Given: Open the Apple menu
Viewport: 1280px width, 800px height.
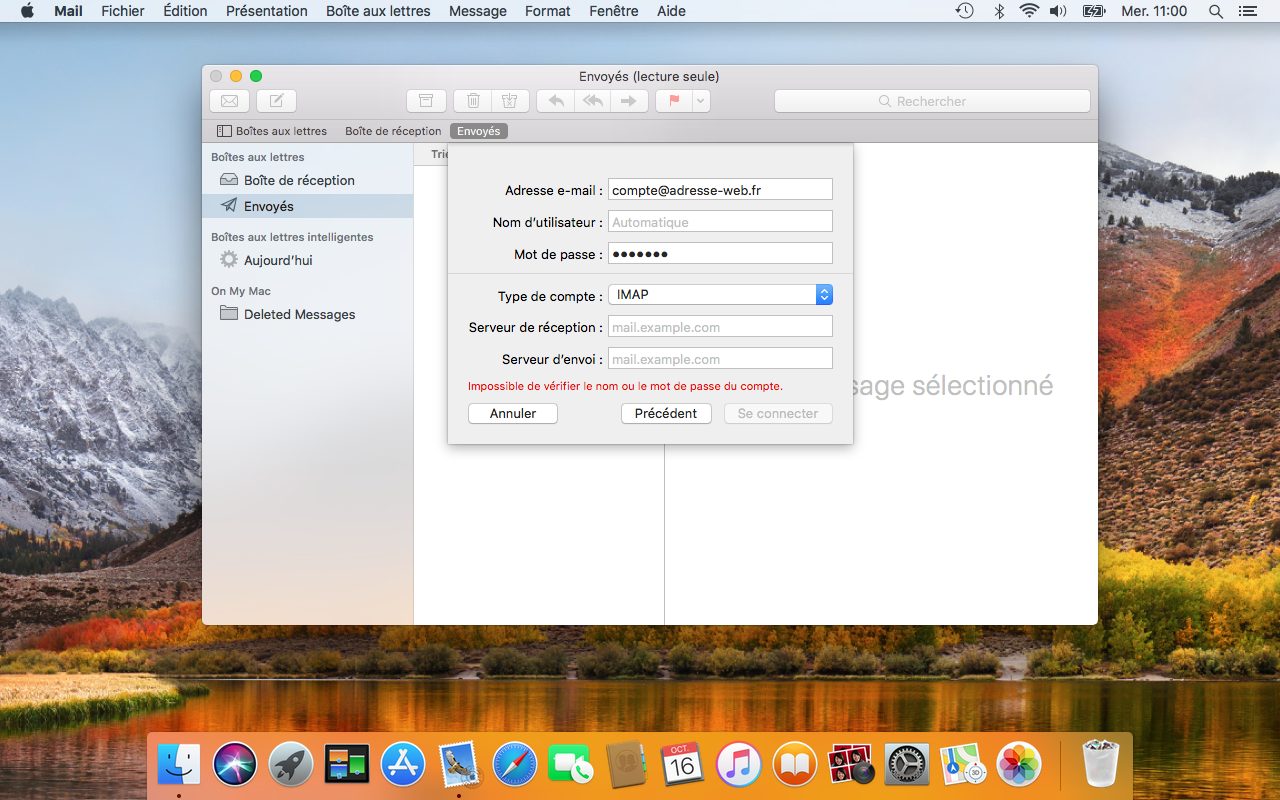Looking at the screenshot, I should tap(27, 11).
